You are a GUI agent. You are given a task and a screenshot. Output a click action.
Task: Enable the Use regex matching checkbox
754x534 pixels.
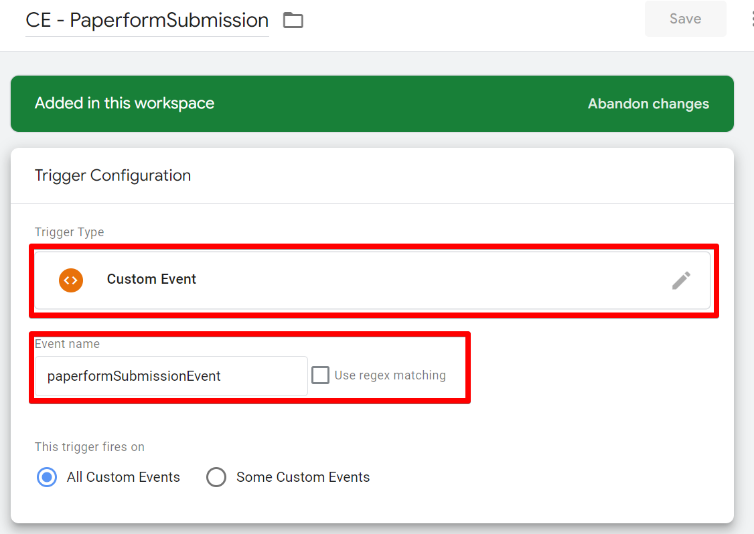[320, 375]
